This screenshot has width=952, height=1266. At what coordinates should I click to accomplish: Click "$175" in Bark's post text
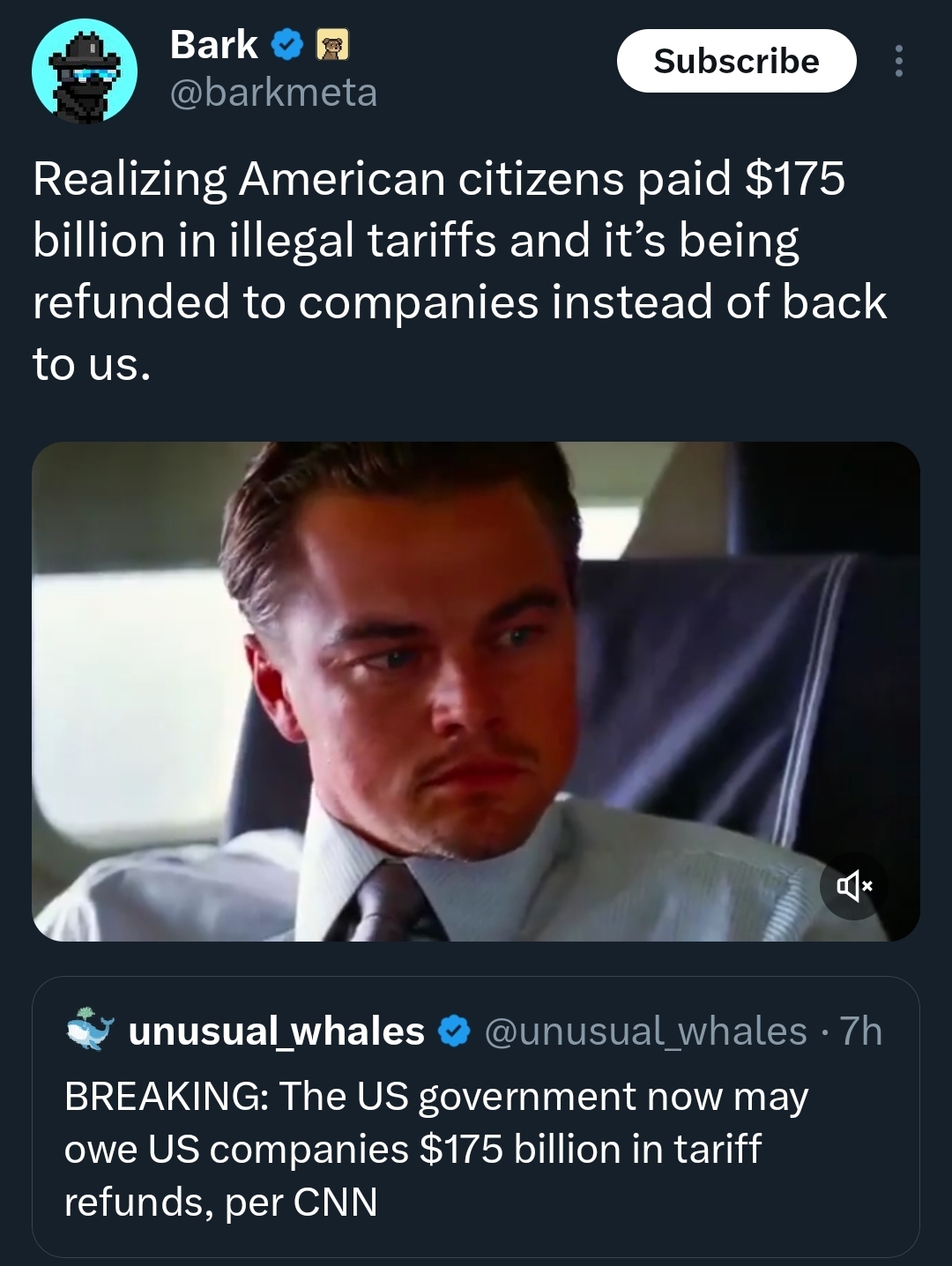pyautogui.click(x=795, y=177)
